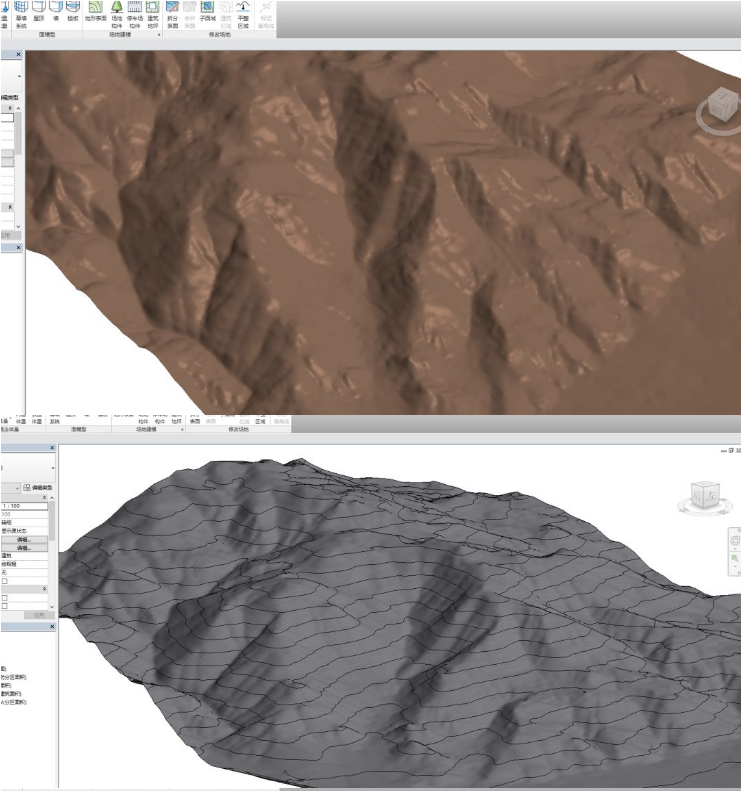Click the Property Line (建筑红线) tool
The width and height of the screenshot is (745, 791).
point(226,14)
